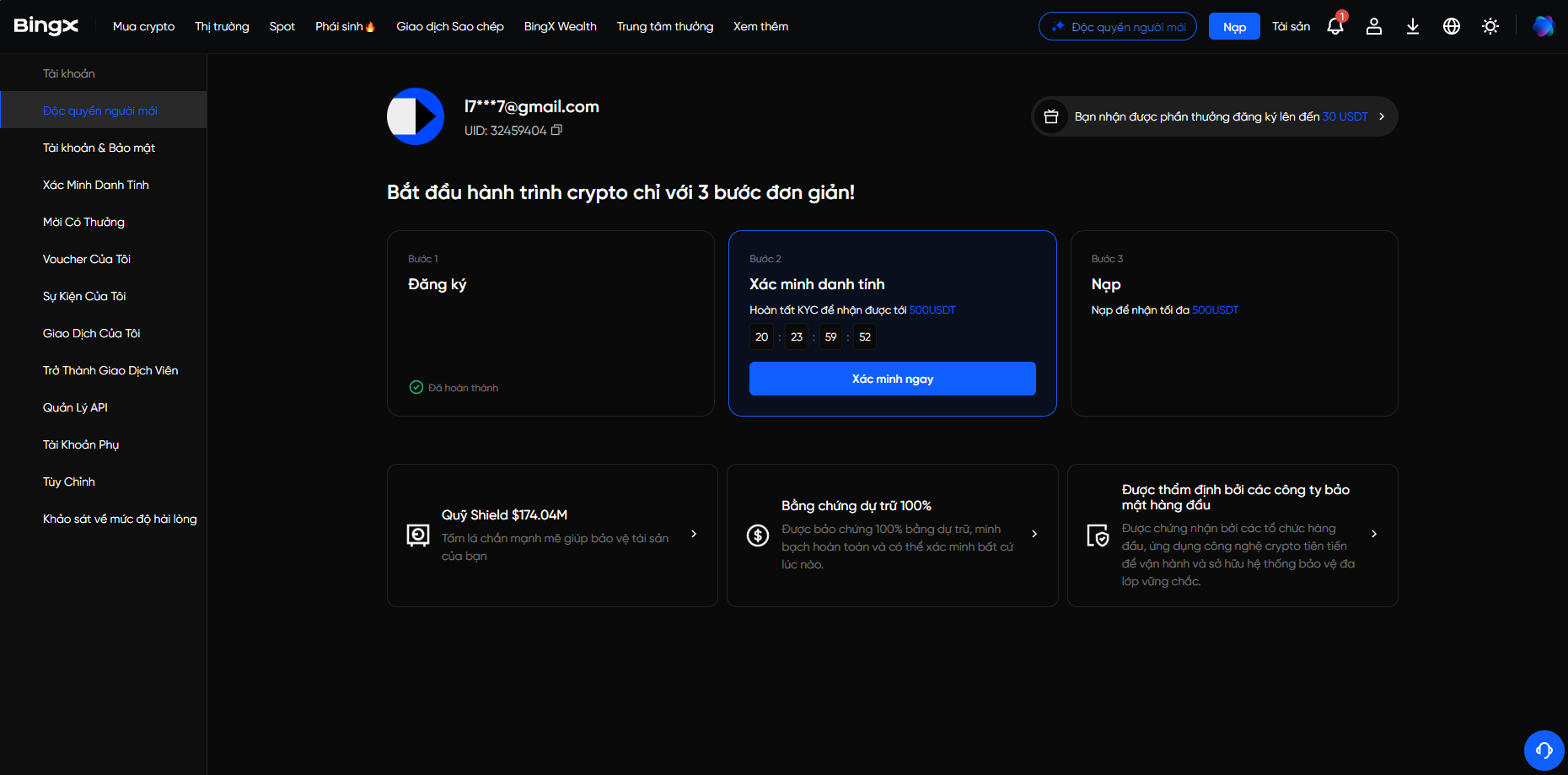
Task: Open BingX Wealth menu
Action: [x=561, y=26]
